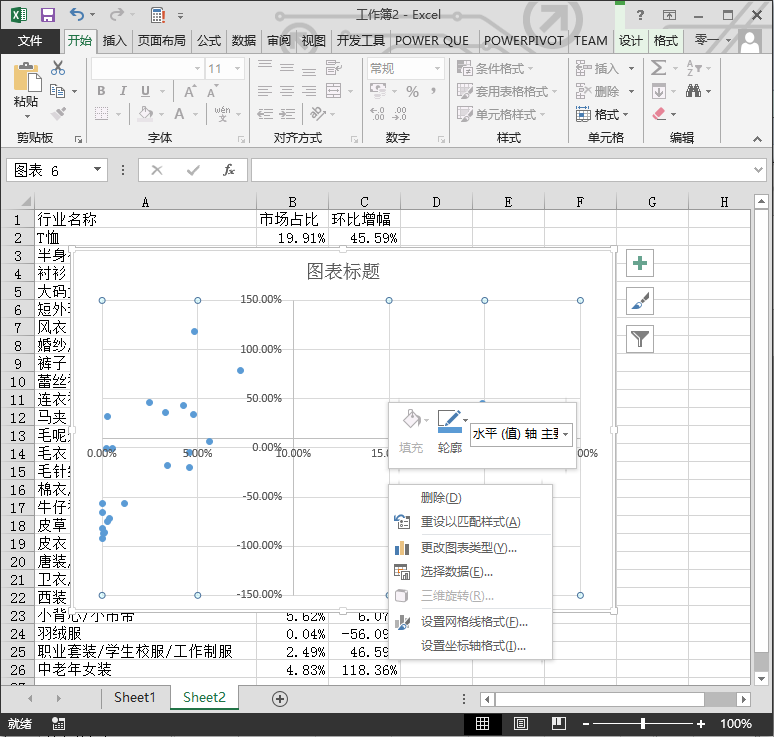Image resolution: width=774 pixels, height=737 pixels.
Task: Toggle Underline formatting
Action: point(145,91)
